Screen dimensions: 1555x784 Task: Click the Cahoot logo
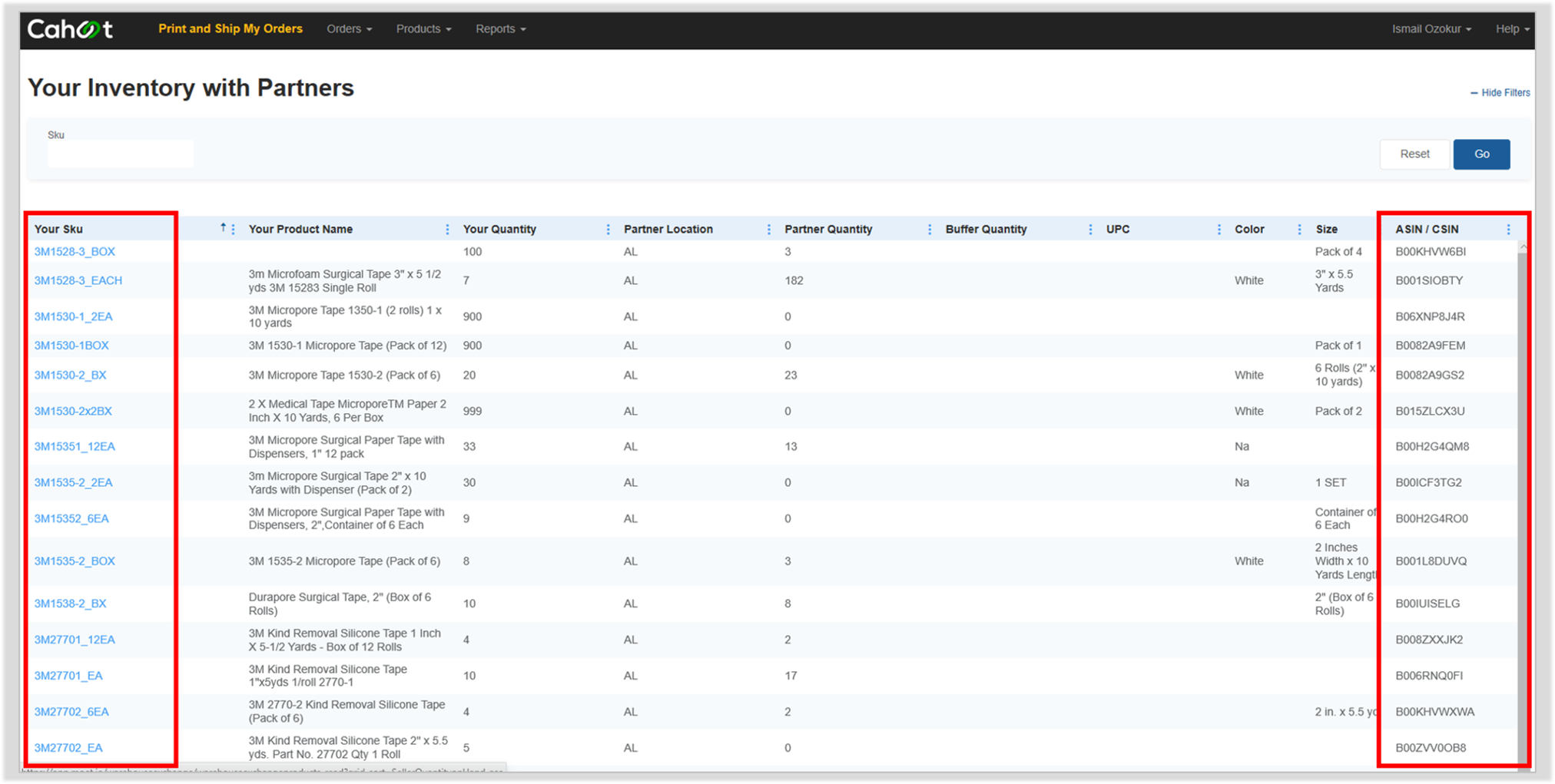coord(70,29)
